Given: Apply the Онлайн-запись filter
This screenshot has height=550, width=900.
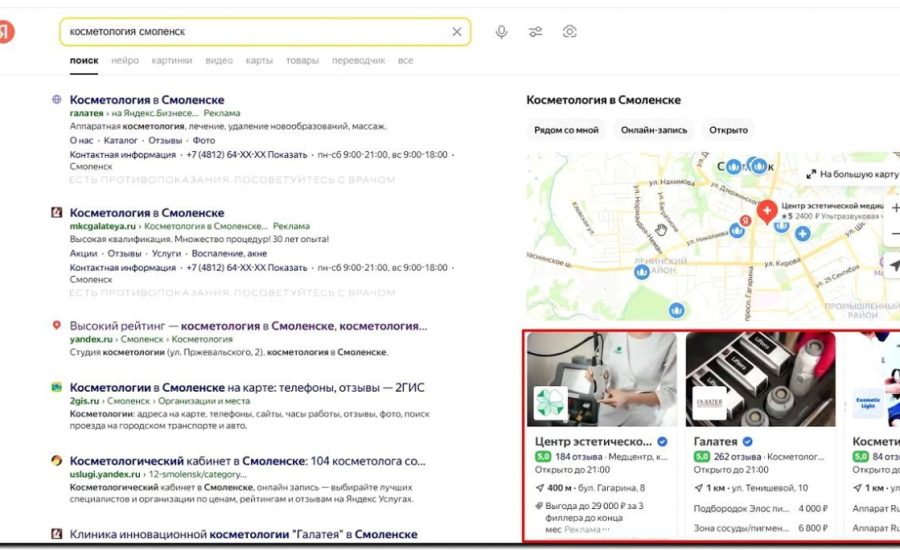Looking at the screenshot, I should point(654,130).
